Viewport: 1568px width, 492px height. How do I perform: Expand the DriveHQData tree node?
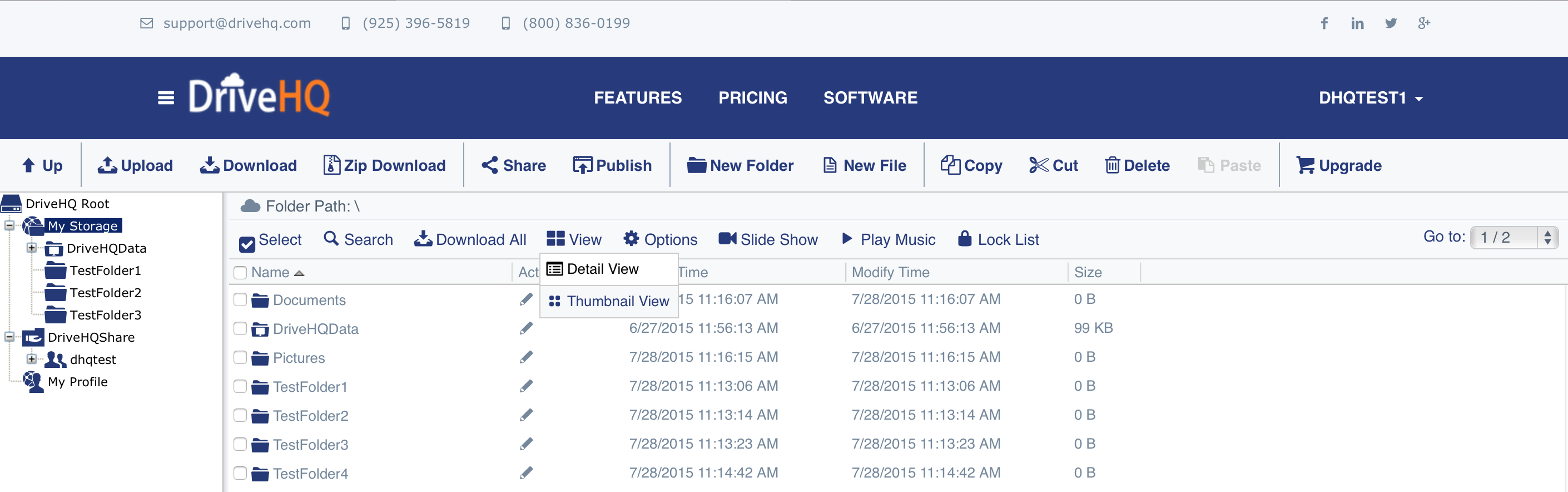(x=32, y=248)
